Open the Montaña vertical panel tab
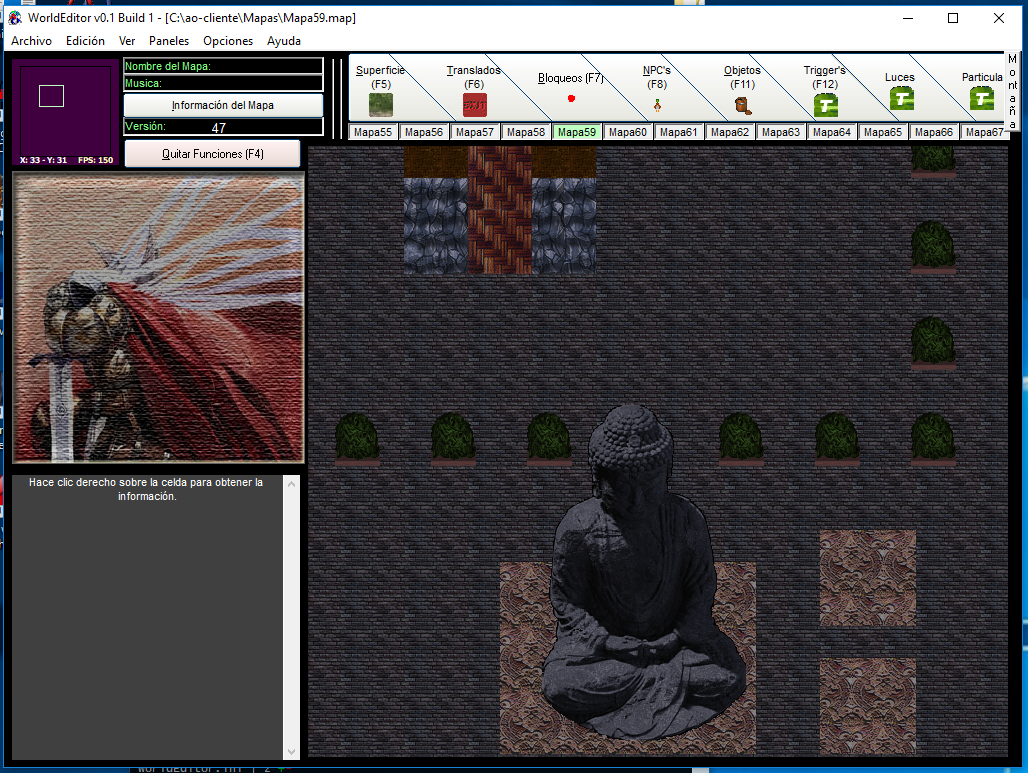Viewport: 1028px width, 773px height. click(1012, 92)
